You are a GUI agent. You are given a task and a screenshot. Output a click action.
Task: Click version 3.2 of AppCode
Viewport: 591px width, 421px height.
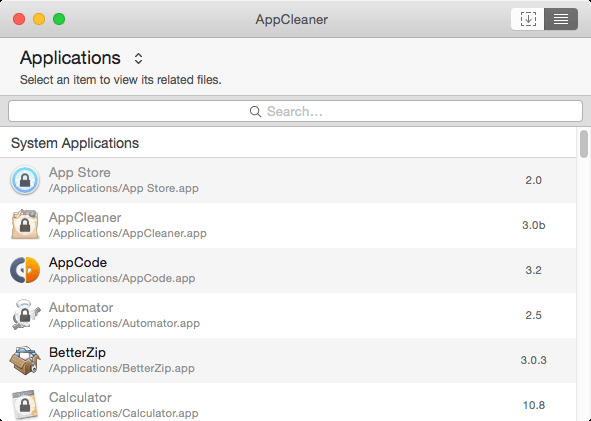[x=533, y=270]
